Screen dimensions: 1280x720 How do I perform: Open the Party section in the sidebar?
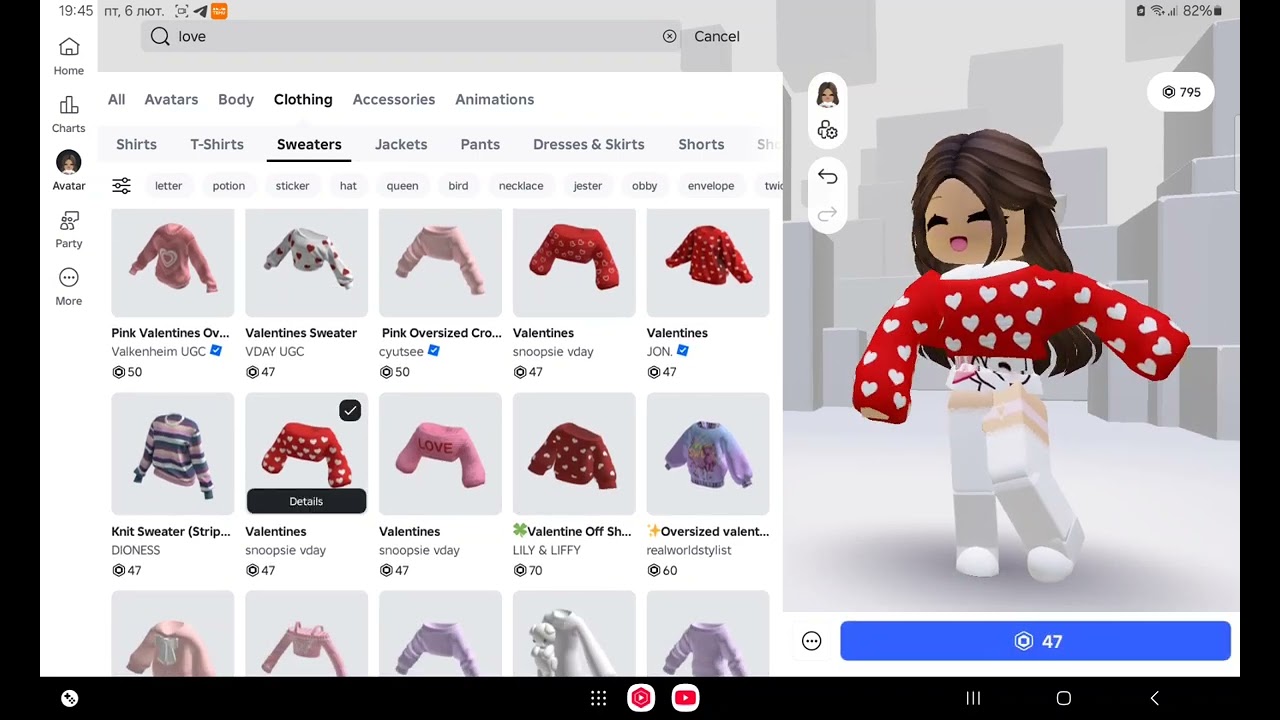coord(69,229)
